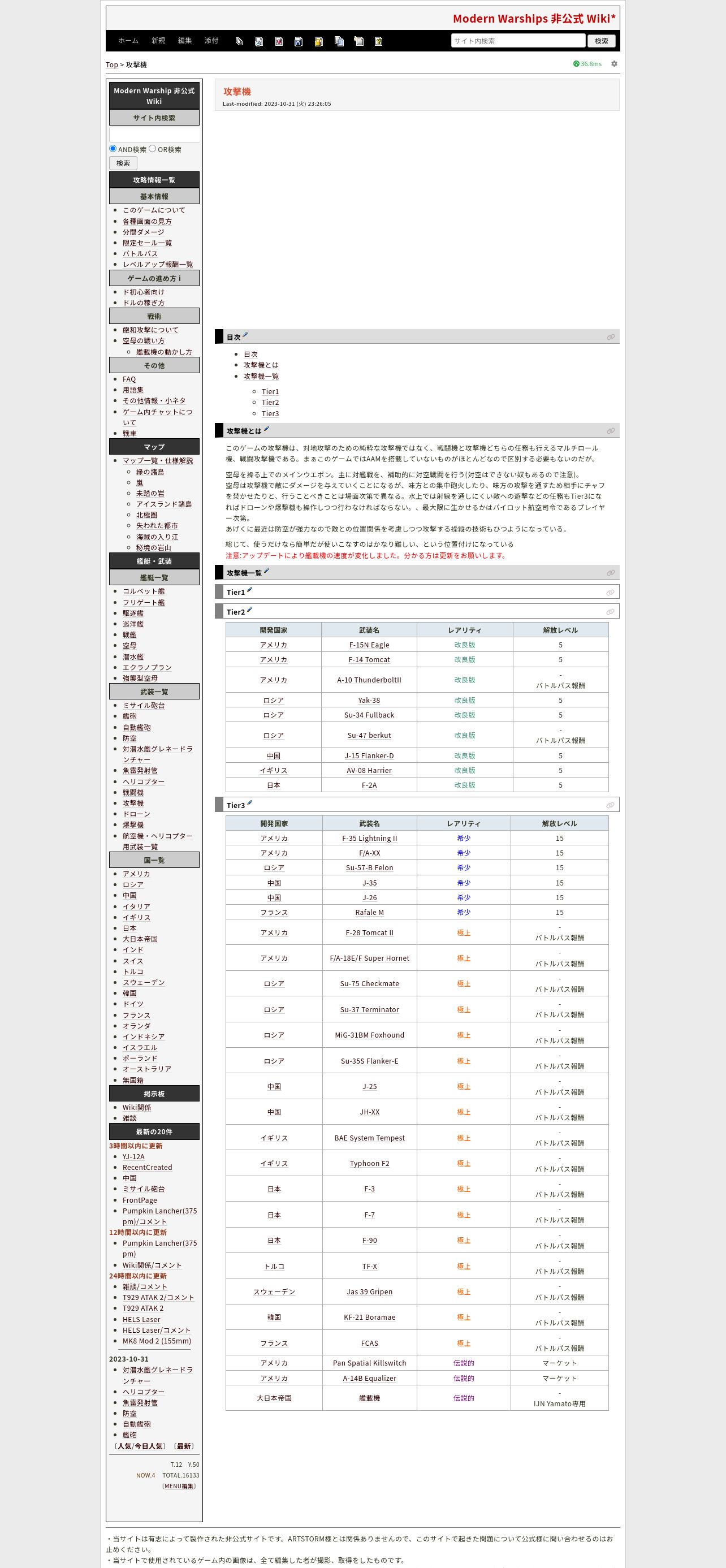Open the Pan Spatial Killswitch link
Image resolution: width=726 pixels, height=1568 pixels.
(x=369, y=1363)
